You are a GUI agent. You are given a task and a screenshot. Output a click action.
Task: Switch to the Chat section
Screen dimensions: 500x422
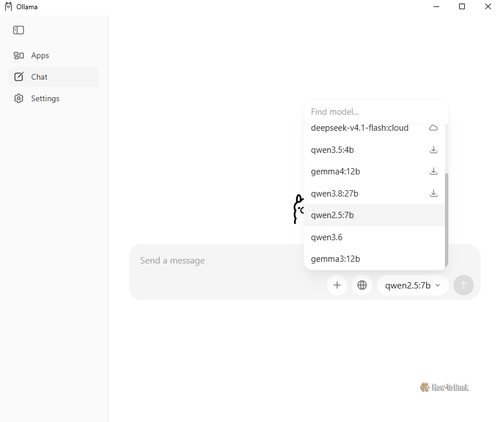pos(53,77)
